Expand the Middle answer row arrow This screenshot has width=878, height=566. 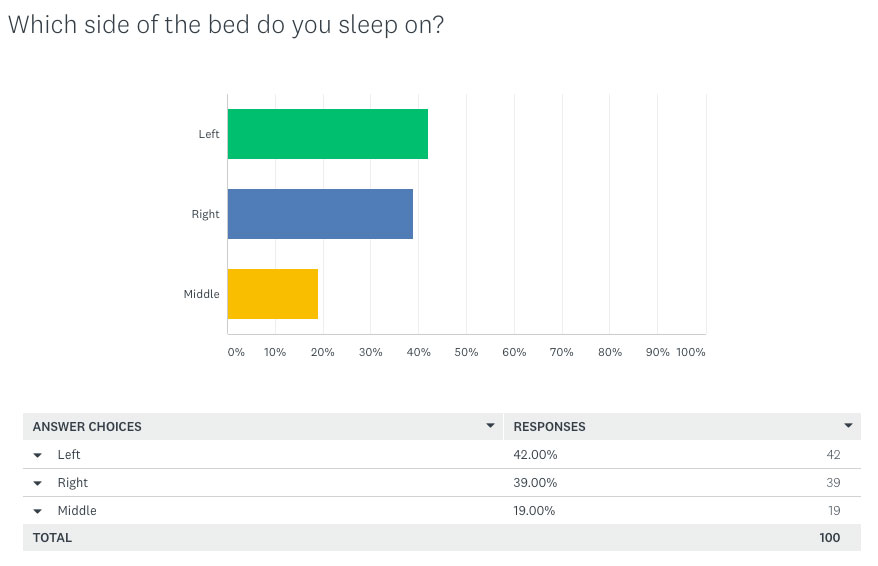38,511
